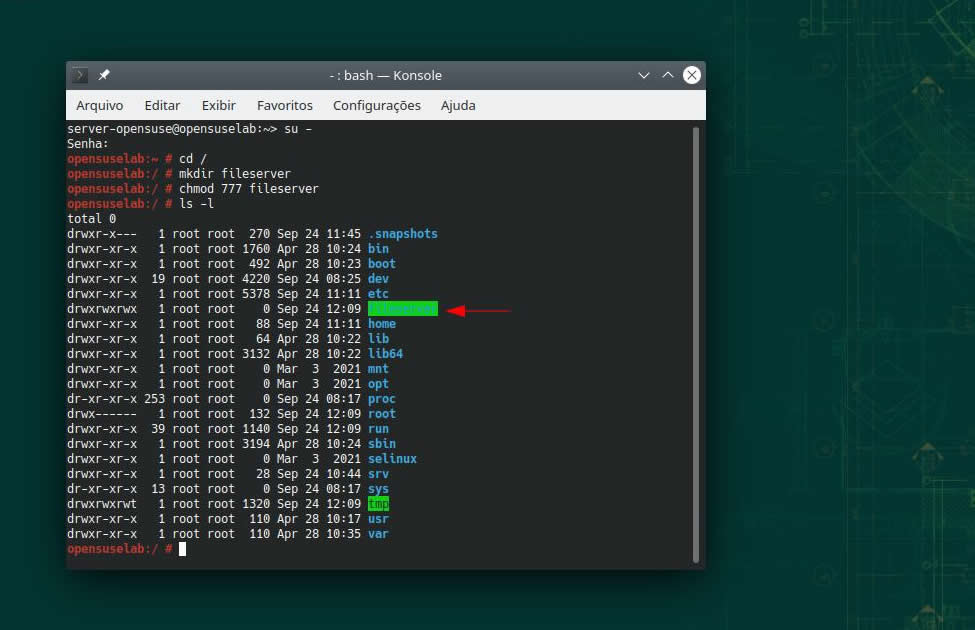
Task: Click the Konsole terminal icon in title bar
Action: tap(81, 76)
